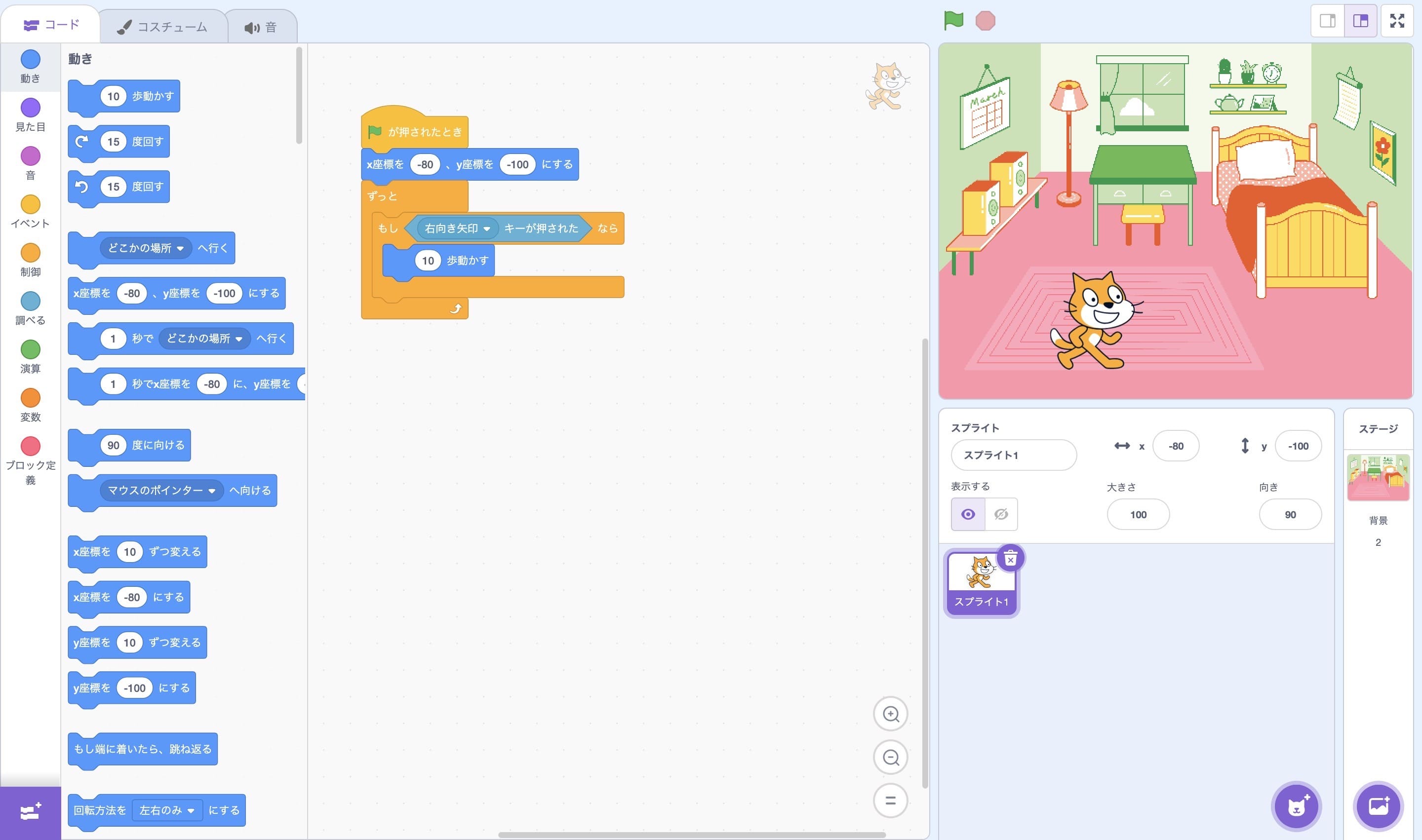Image resolution: width=1422 pixels, height=840 pixels.
Task: Open どこかの場所 dropdown in へ行く block
Action: click(x=146, y=248)
